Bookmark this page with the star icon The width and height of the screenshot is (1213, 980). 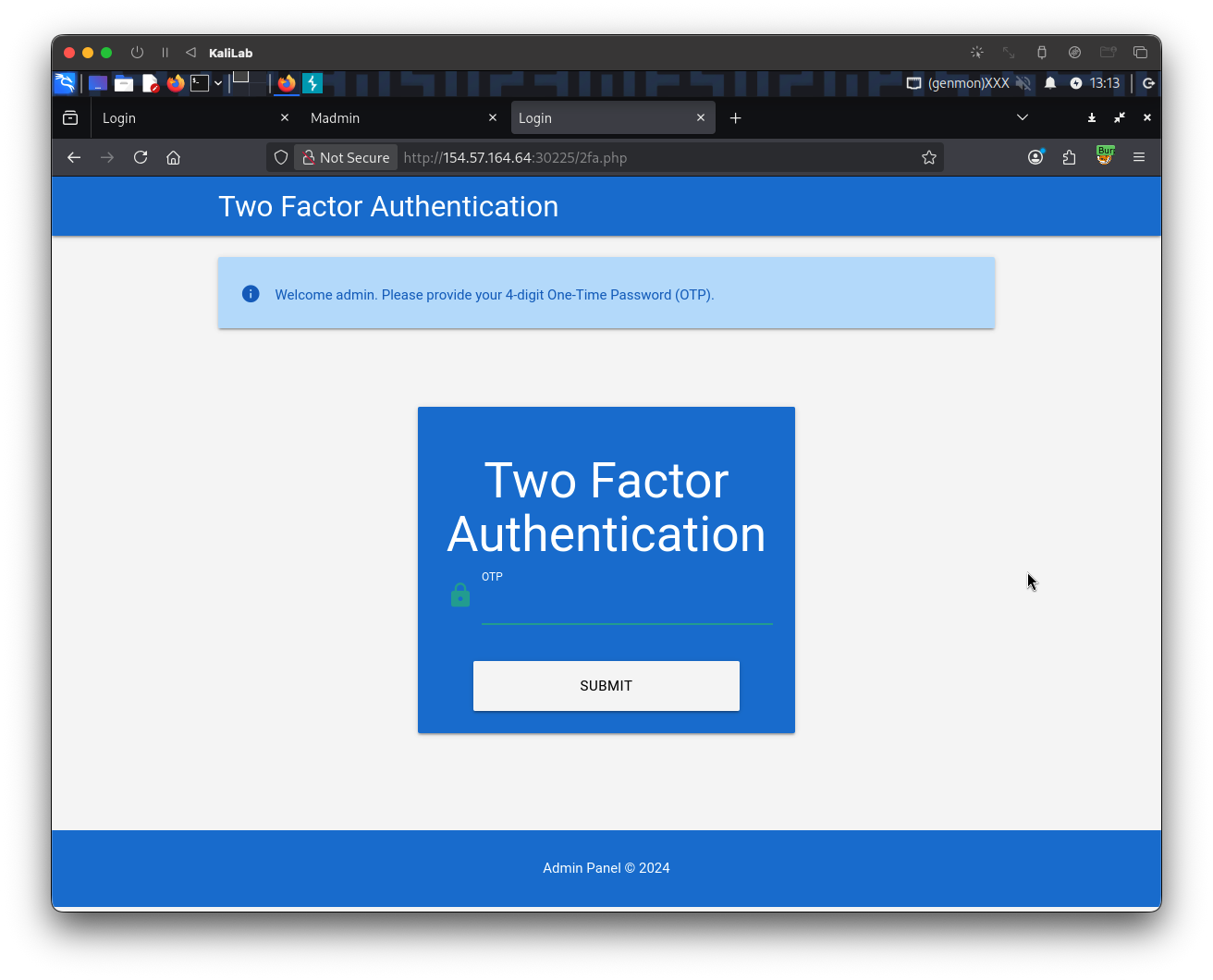coord(929,157)
